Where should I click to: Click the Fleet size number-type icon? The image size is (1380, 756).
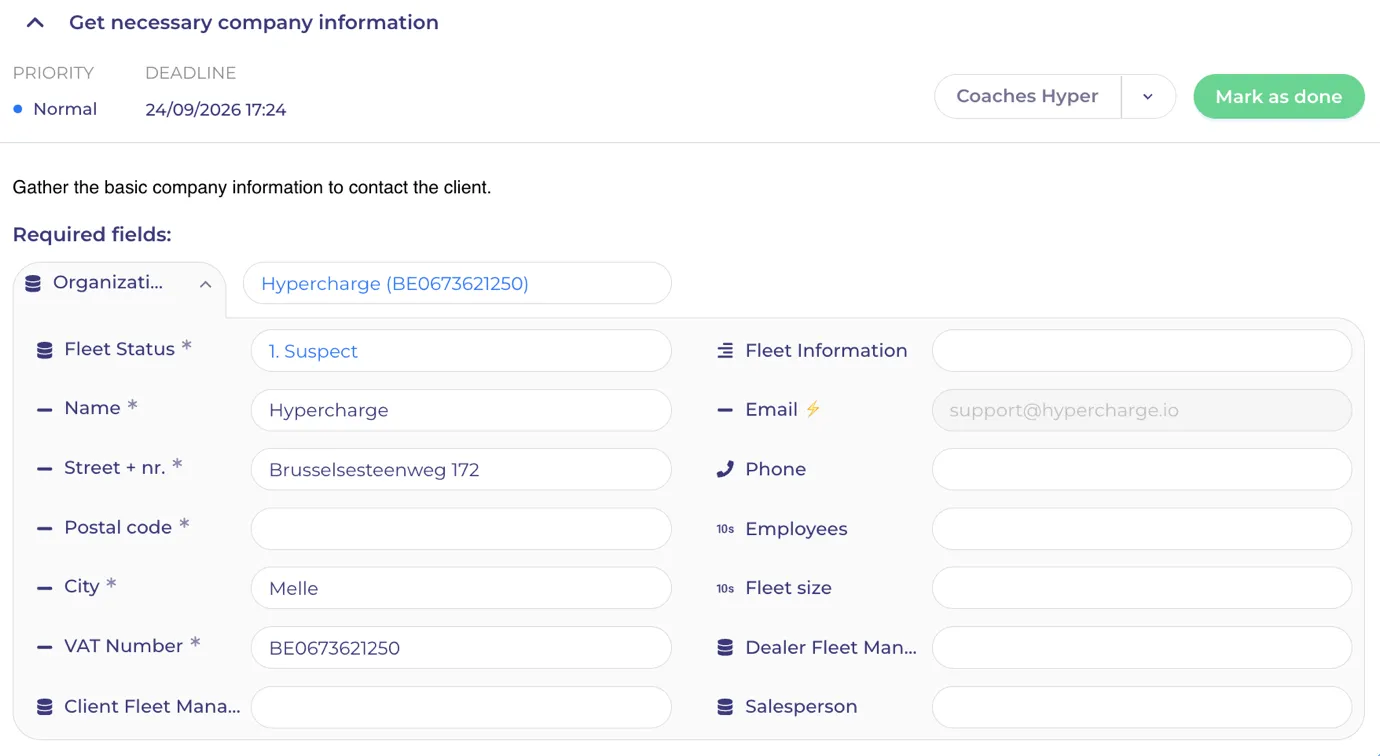click(725, 588)
